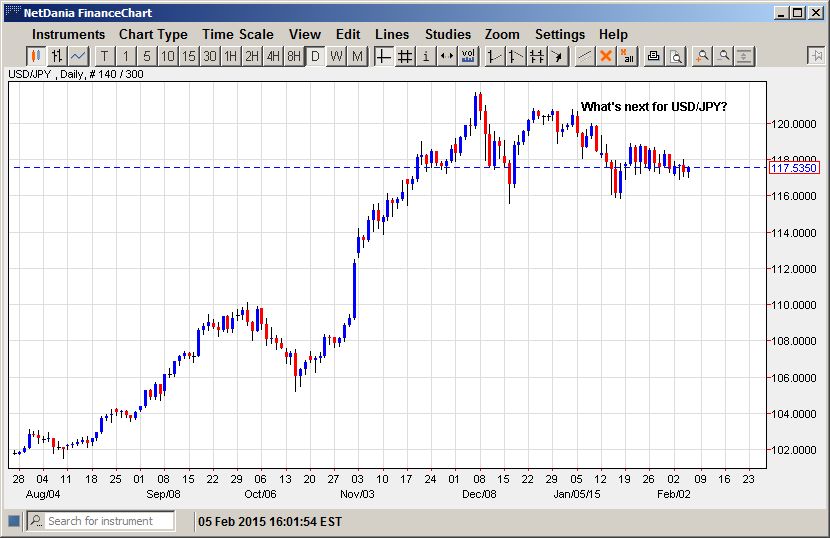Screen dimensions: 830x538
Task: Switch to 15-minute time scale
Action: pyautogui.click(x=189, y=56)
